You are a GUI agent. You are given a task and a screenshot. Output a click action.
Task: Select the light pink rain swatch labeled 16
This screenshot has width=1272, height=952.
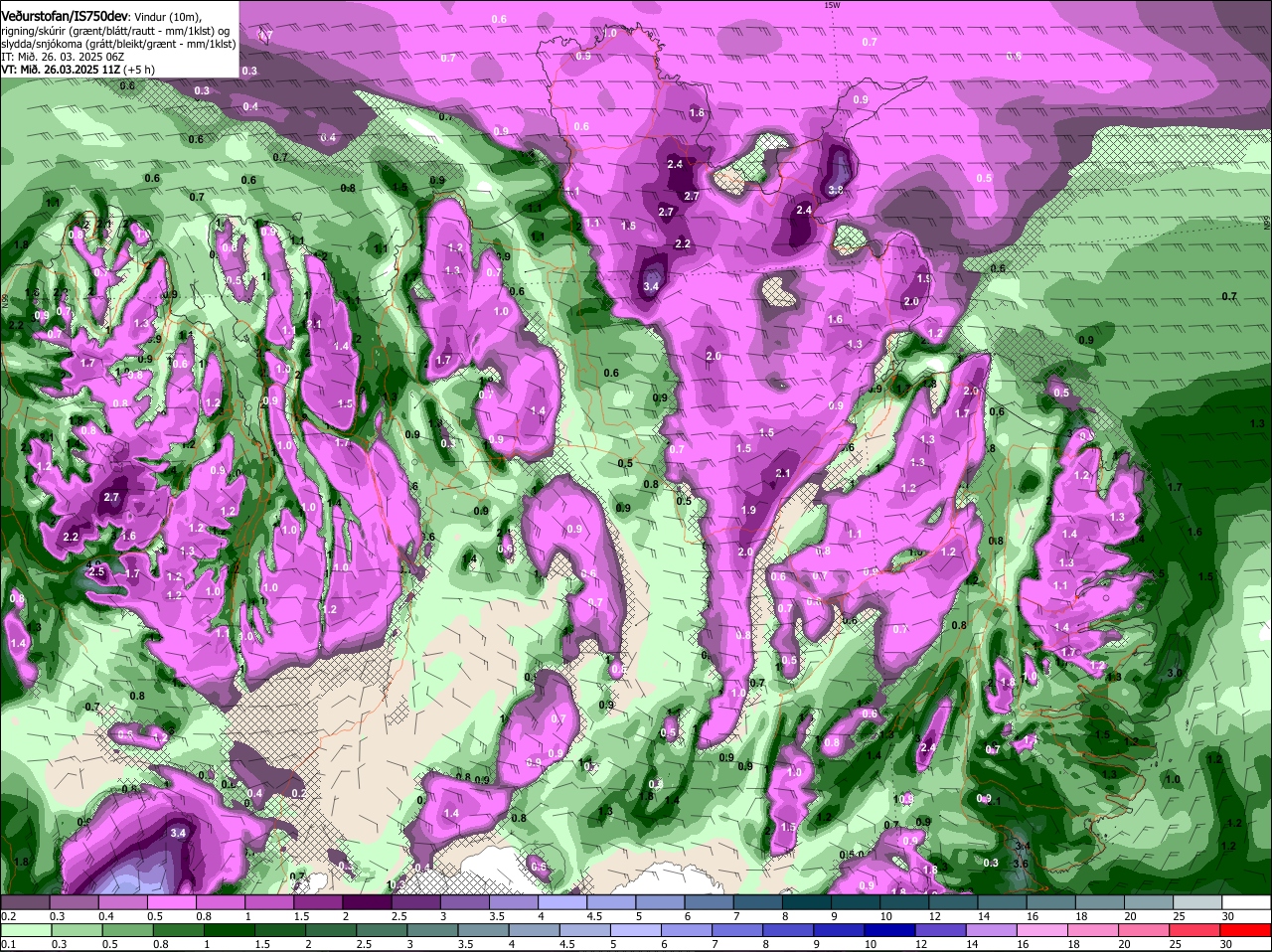tap(1043, 929)
